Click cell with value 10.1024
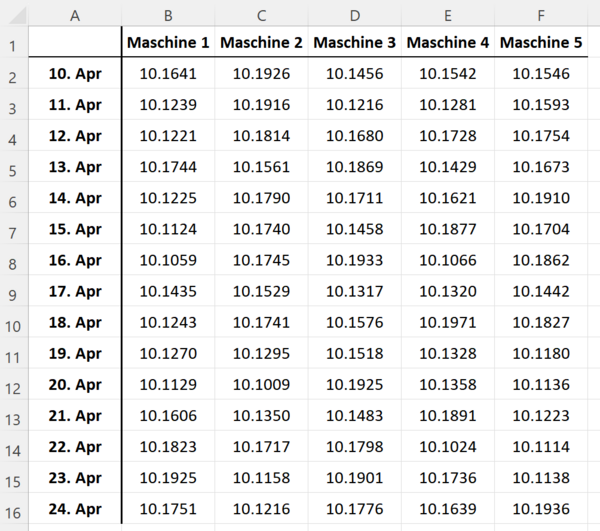This screenshot has width=600, height=531. (x=448, y=446)
